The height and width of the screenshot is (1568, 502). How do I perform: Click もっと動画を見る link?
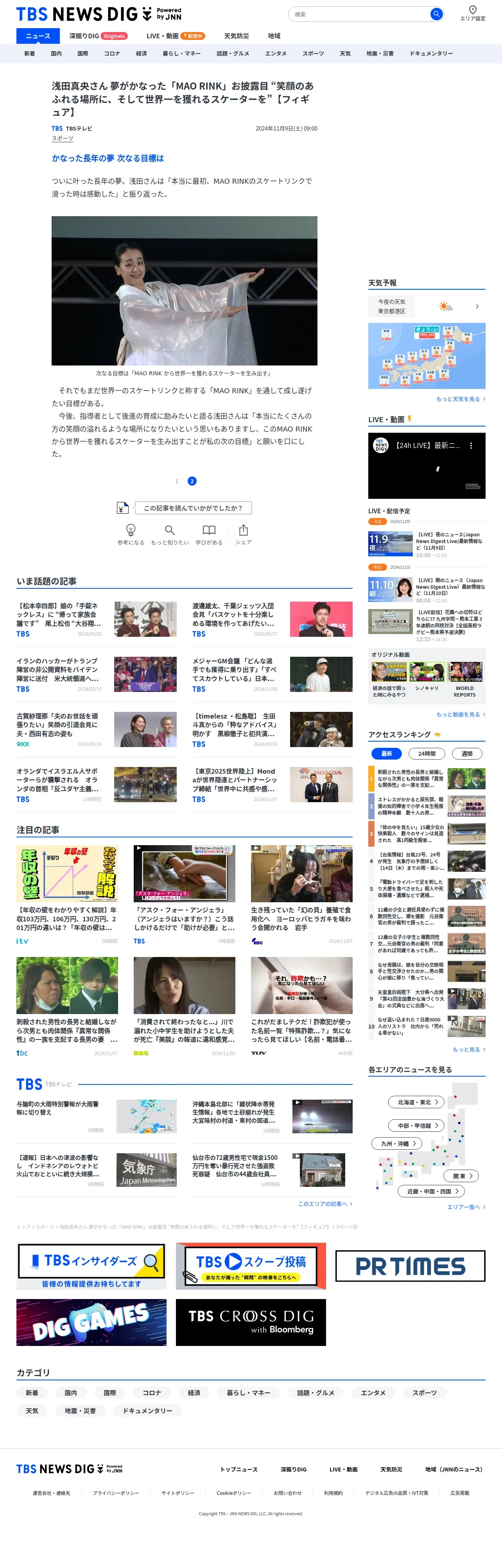[461, 714]
